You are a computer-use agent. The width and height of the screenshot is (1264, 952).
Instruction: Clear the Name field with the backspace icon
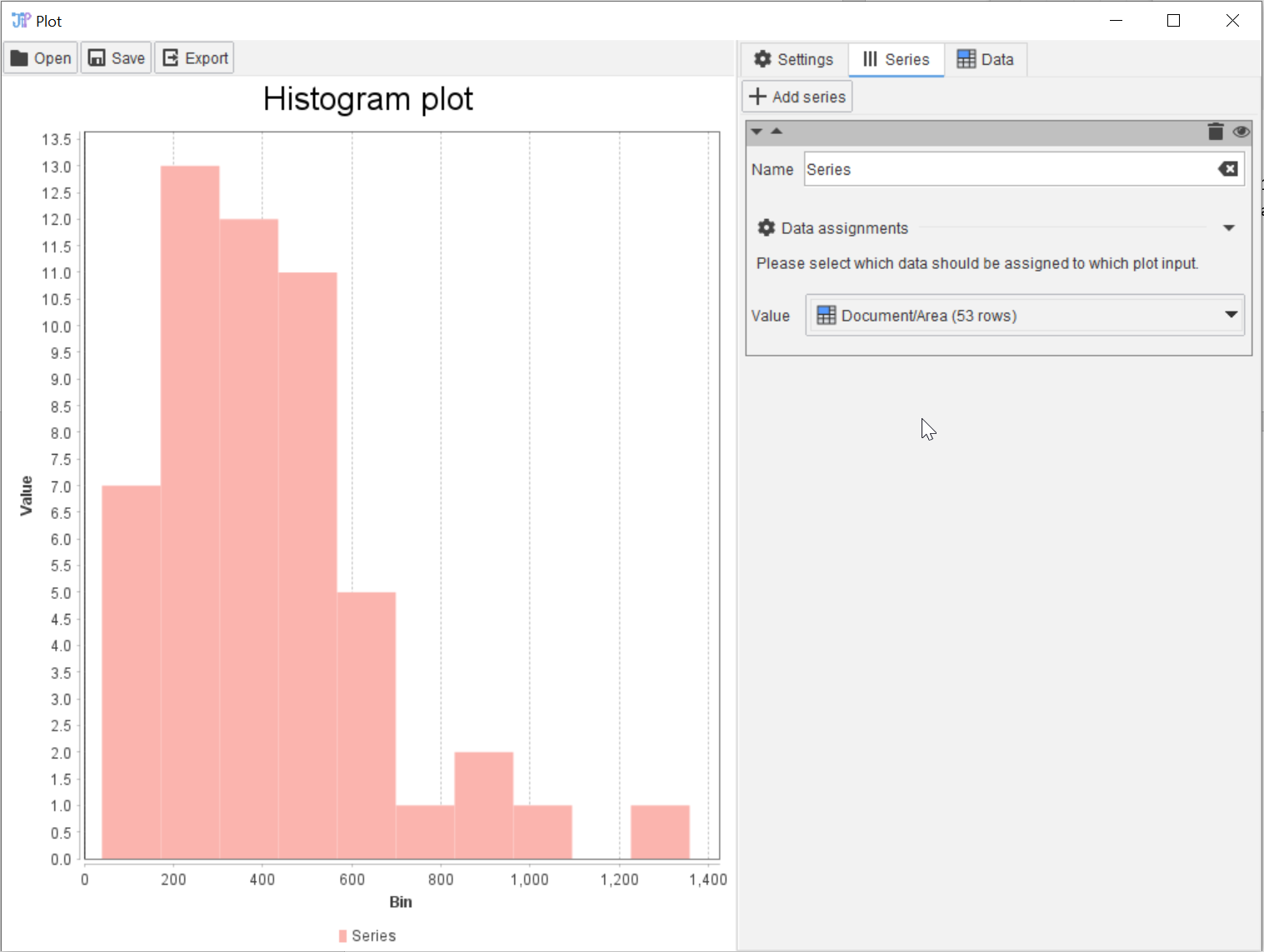click(1228, 169)
